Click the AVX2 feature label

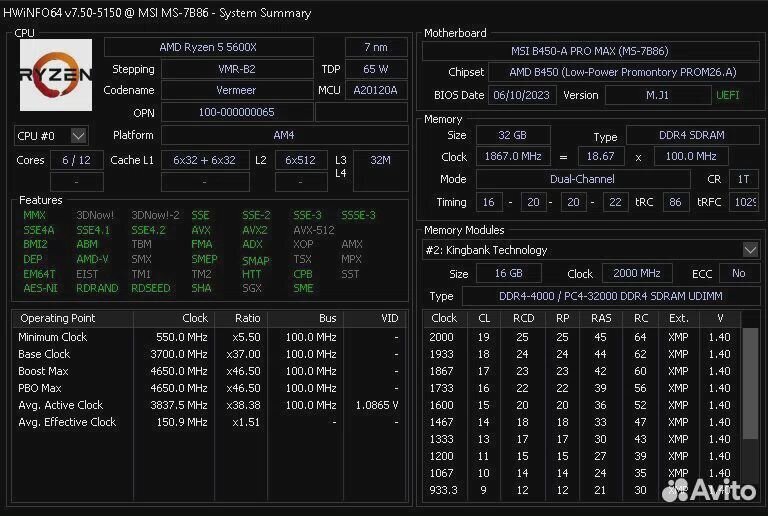click(255, 230)
